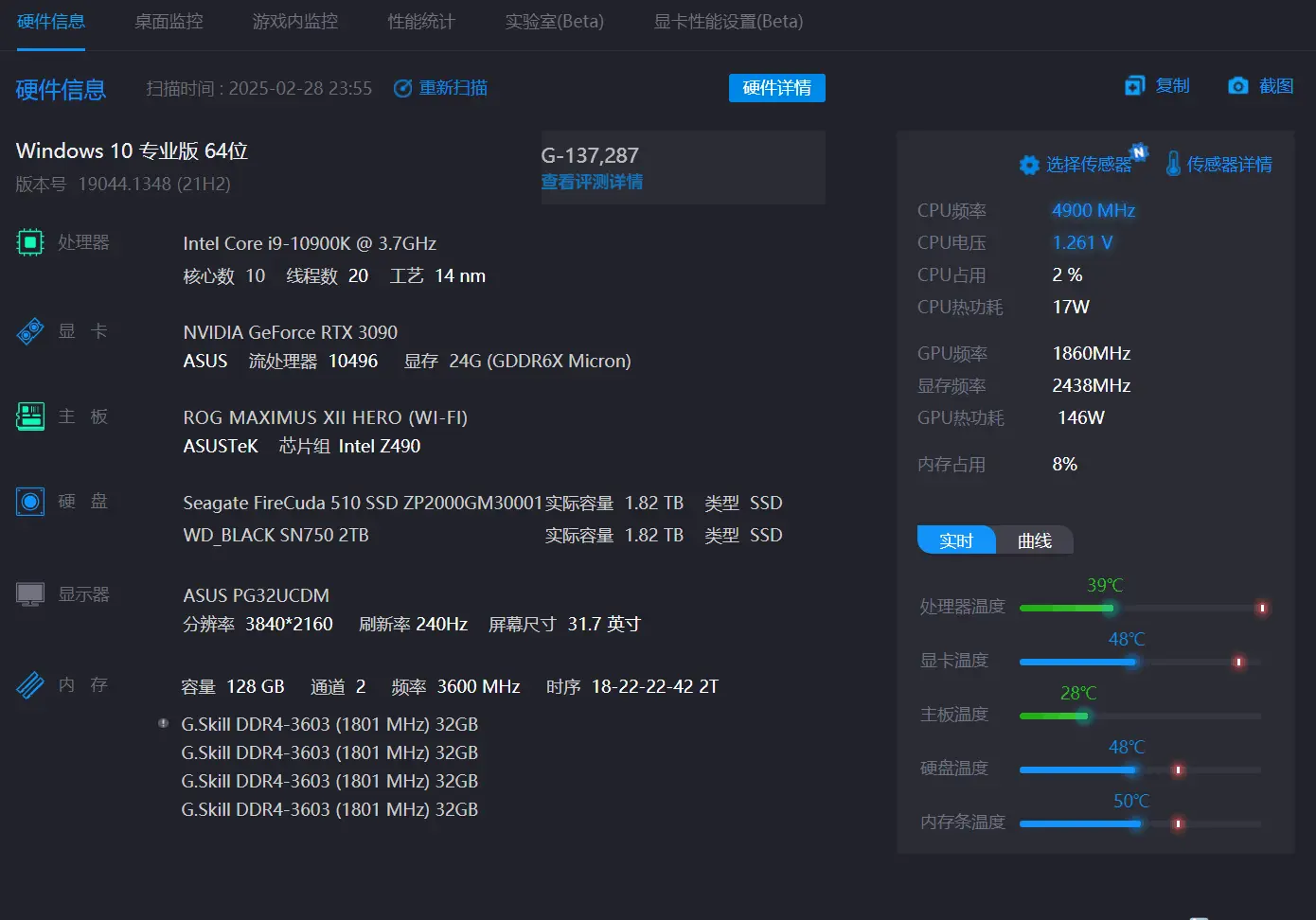Screen dimensions: 1316x920
Task: Click Intel Core i9-10900K processor name
Action: (310, 243)
